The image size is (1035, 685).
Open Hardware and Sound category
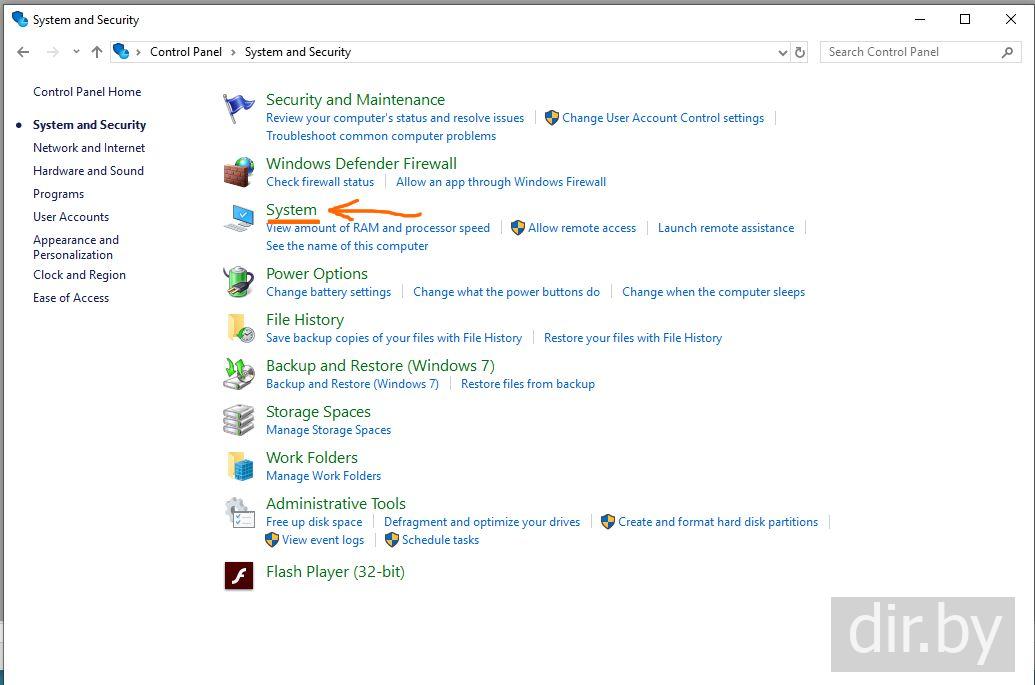(x=88, y=171)
